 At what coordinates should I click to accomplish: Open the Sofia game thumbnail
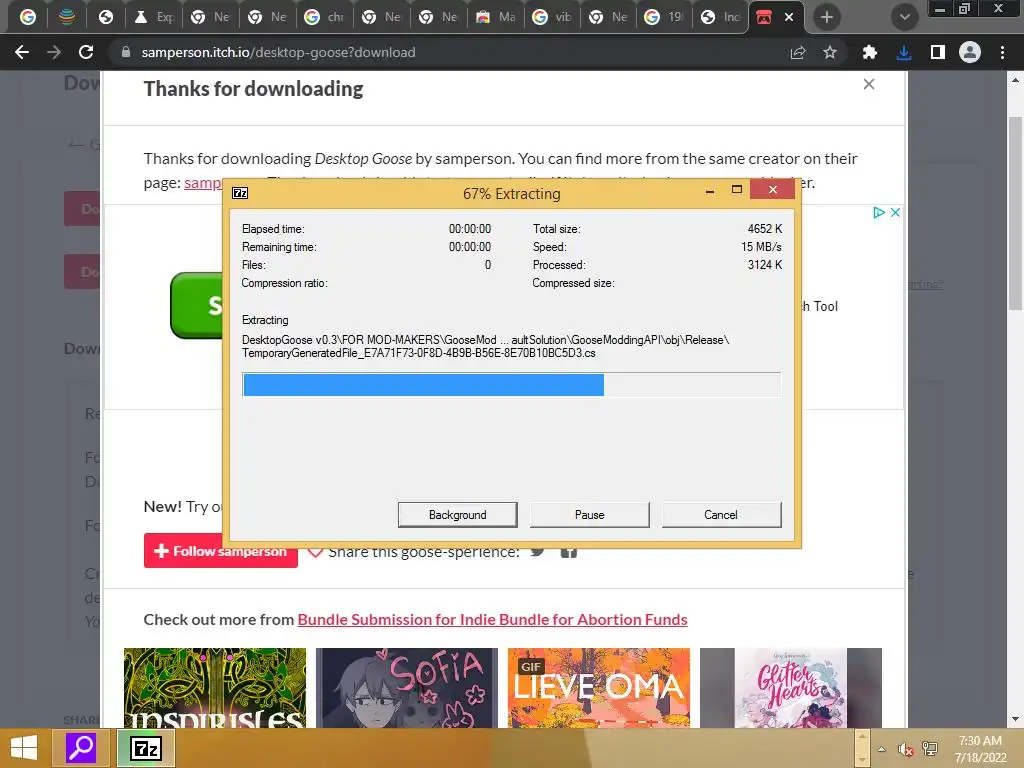(x=407, y=688)
